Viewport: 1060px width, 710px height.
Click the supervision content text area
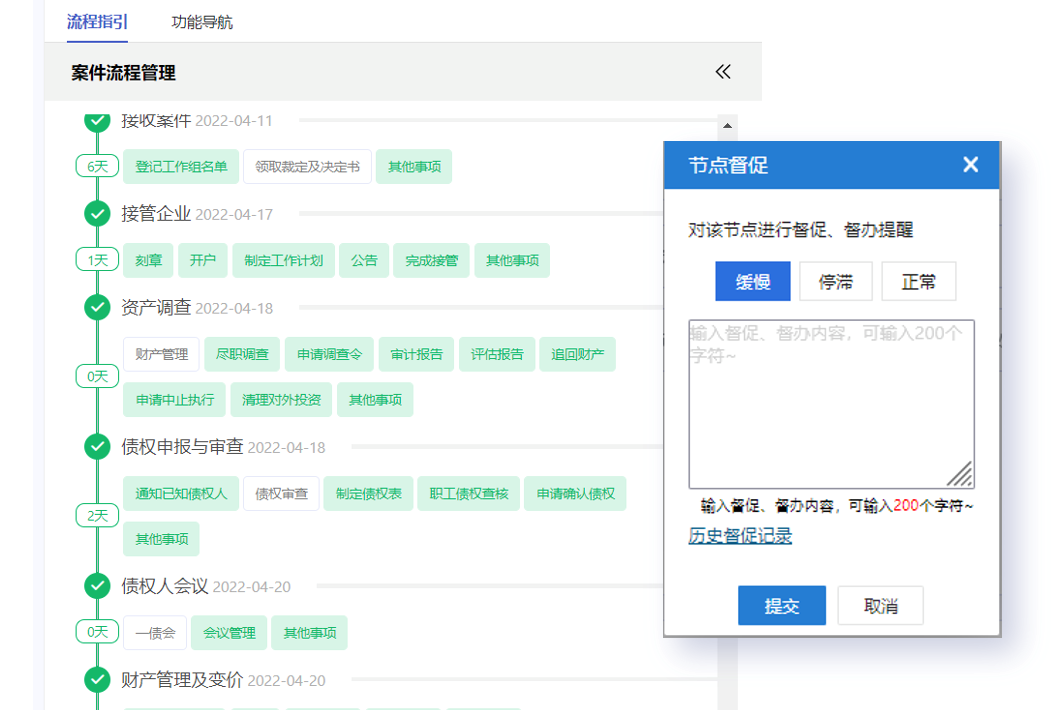pyautogui.click(x=830, y=405)
